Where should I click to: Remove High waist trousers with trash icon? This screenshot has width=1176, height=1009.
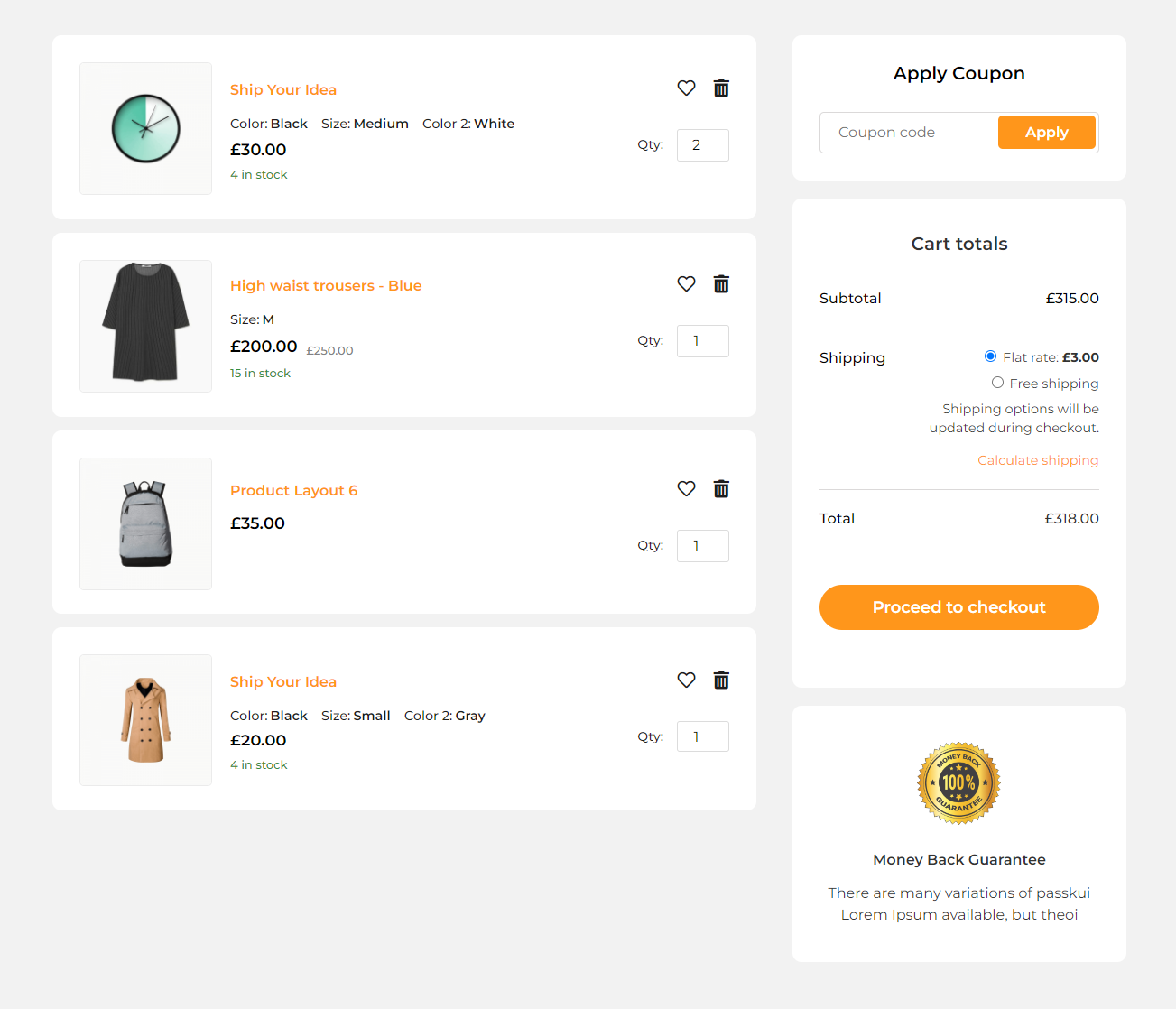coord(721,283)
